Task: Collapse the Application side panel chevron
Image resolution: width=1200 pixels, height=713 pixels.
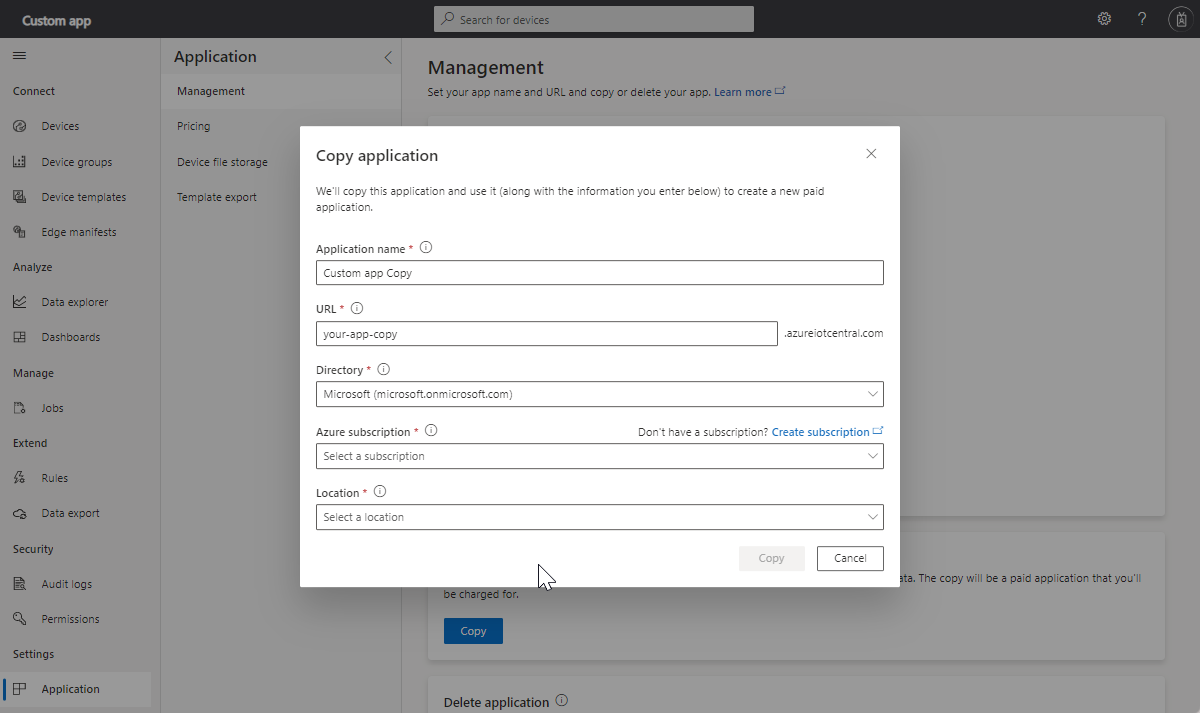Action: pos(388,58)
